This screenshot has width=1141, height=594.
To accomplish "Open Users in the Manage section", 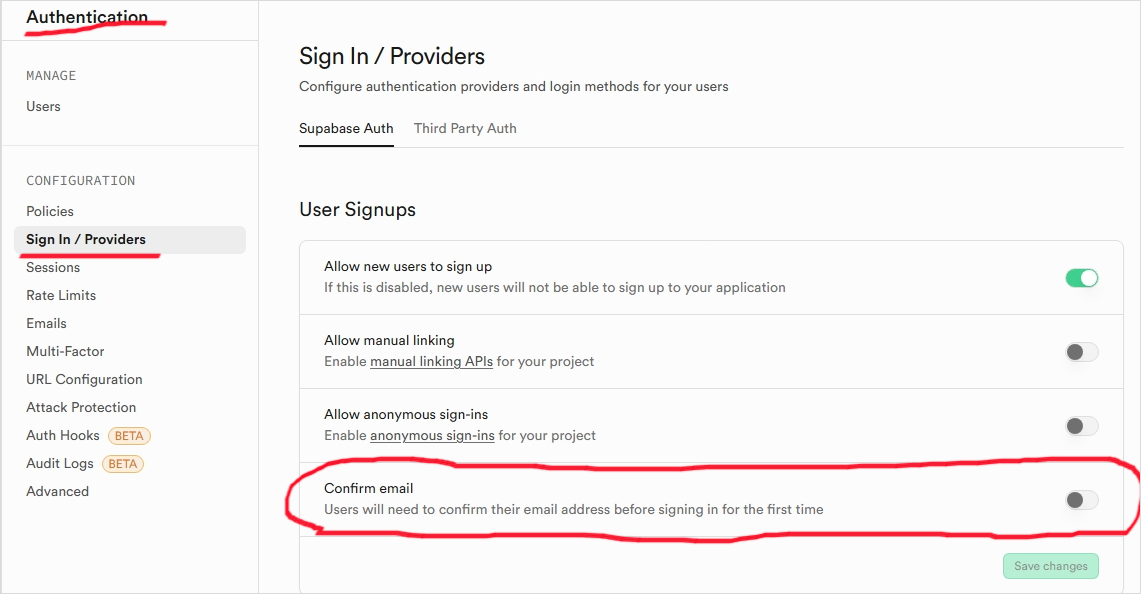I will [x=43, y=106].
